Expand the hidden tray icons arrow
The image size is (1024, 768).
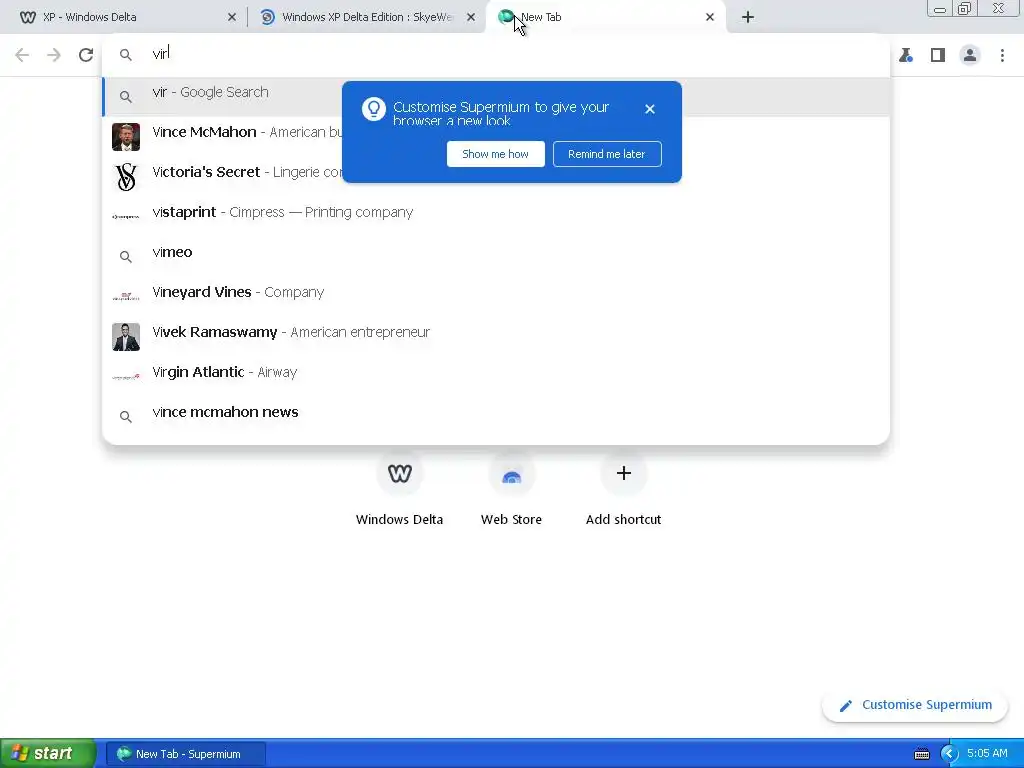coord(949,754)
